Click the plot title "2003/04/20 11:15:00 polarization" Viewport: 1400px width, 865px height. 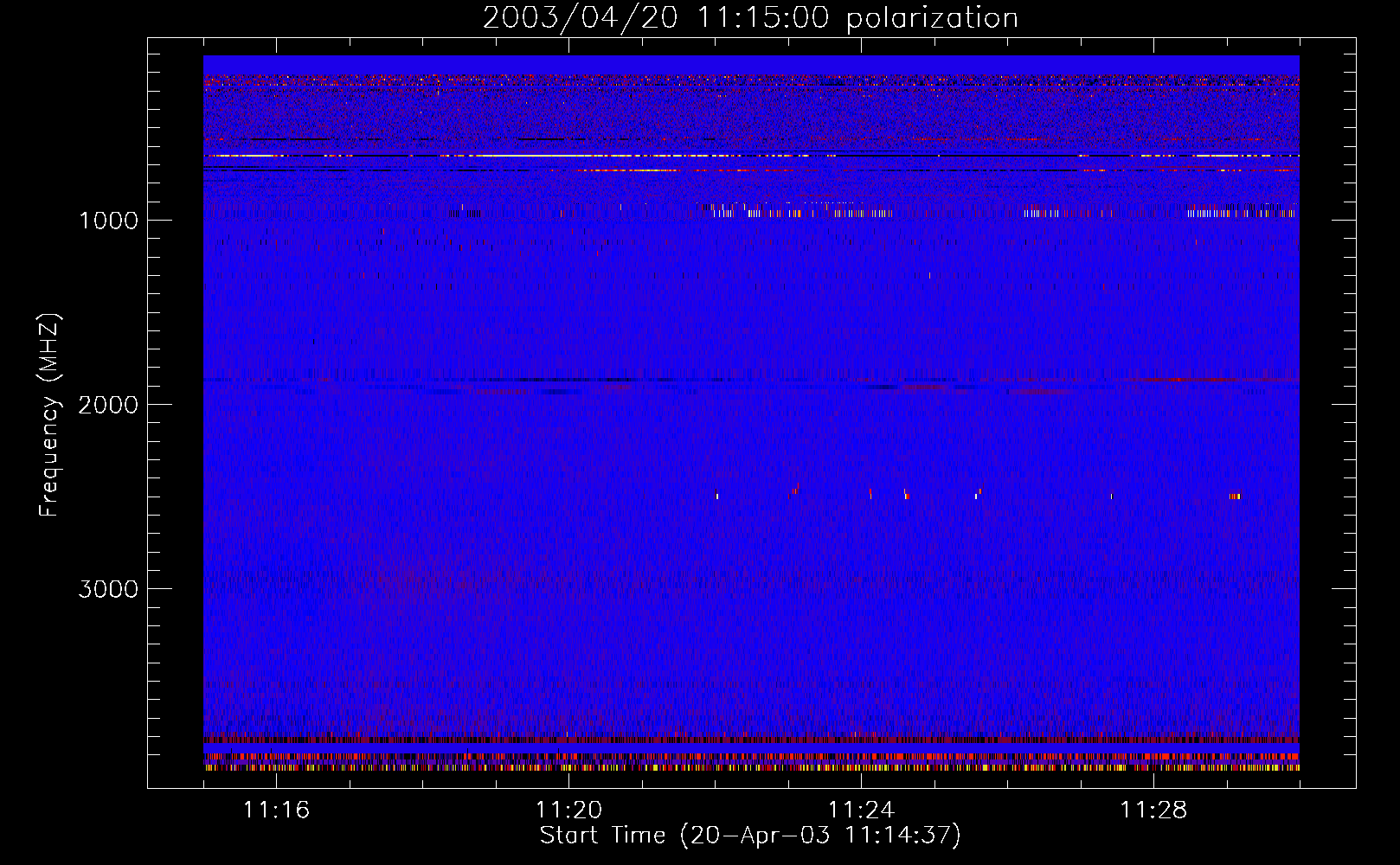tap(750, 18)
